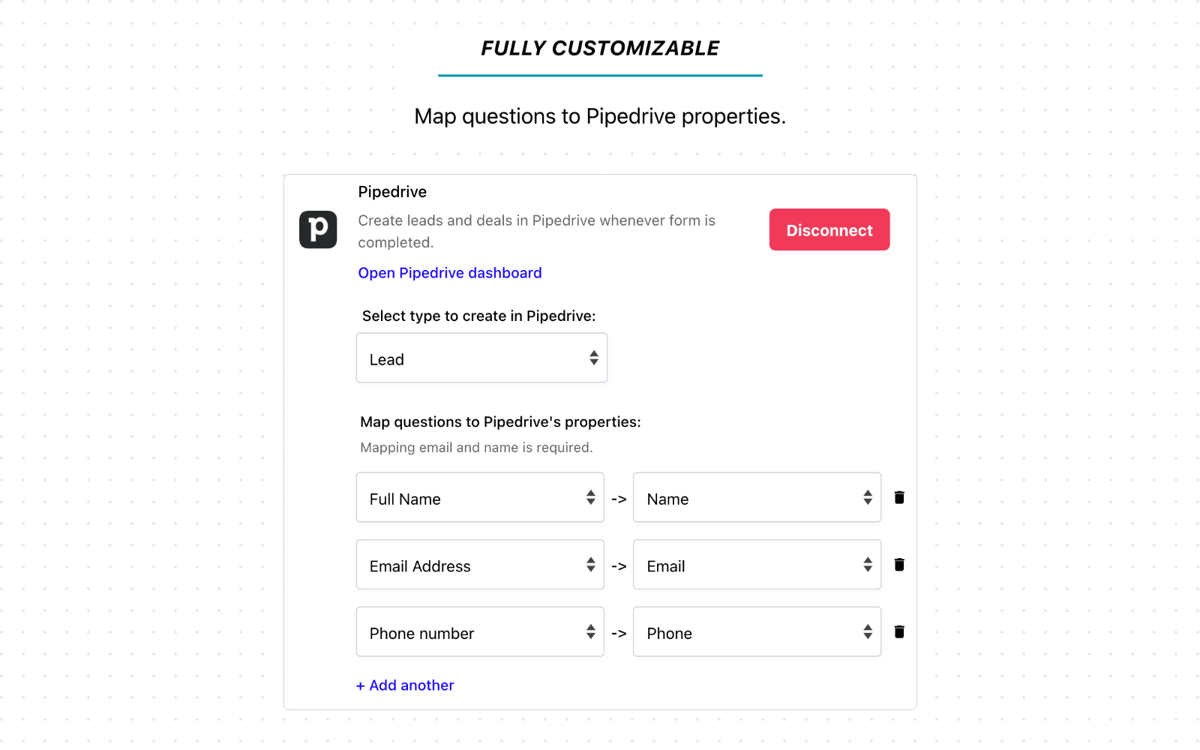Open the Phone property dropdown
1200x750 pixels.
tap(757, 631)
